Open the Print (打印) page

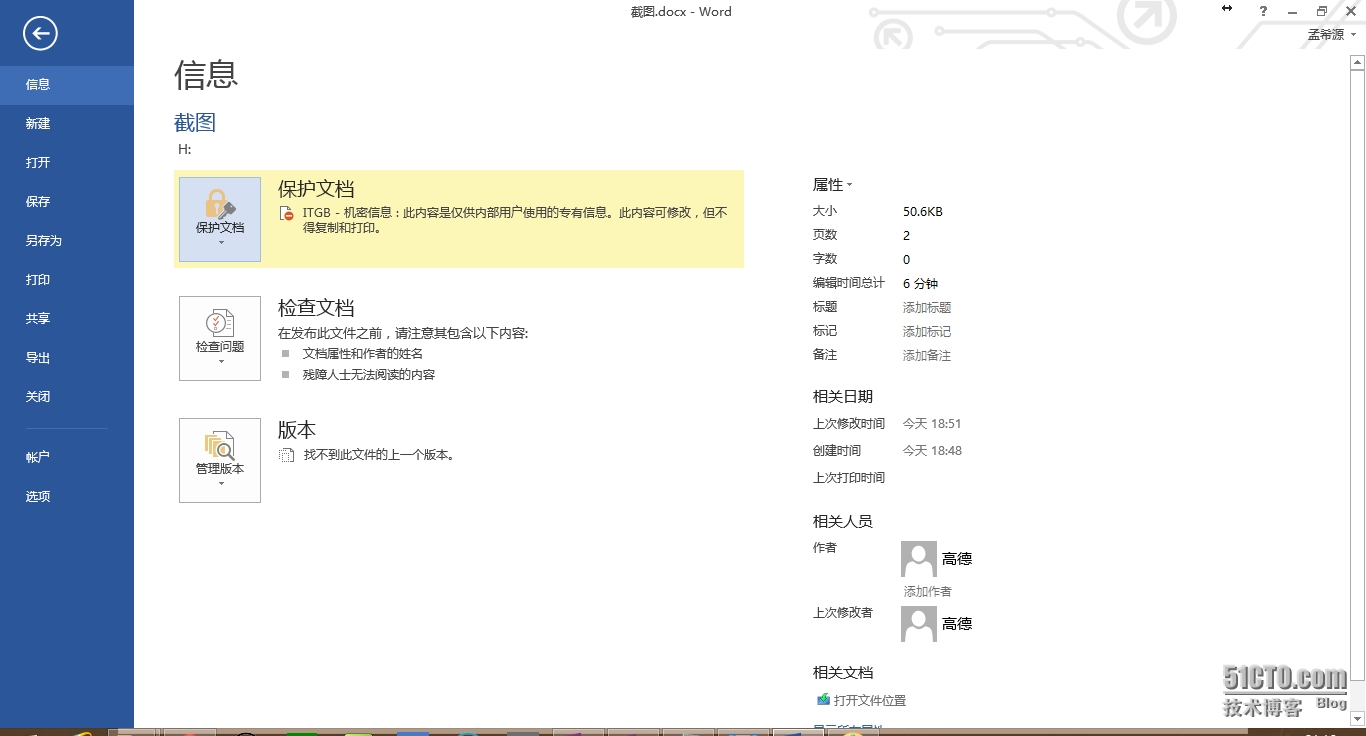coord(38,280)
